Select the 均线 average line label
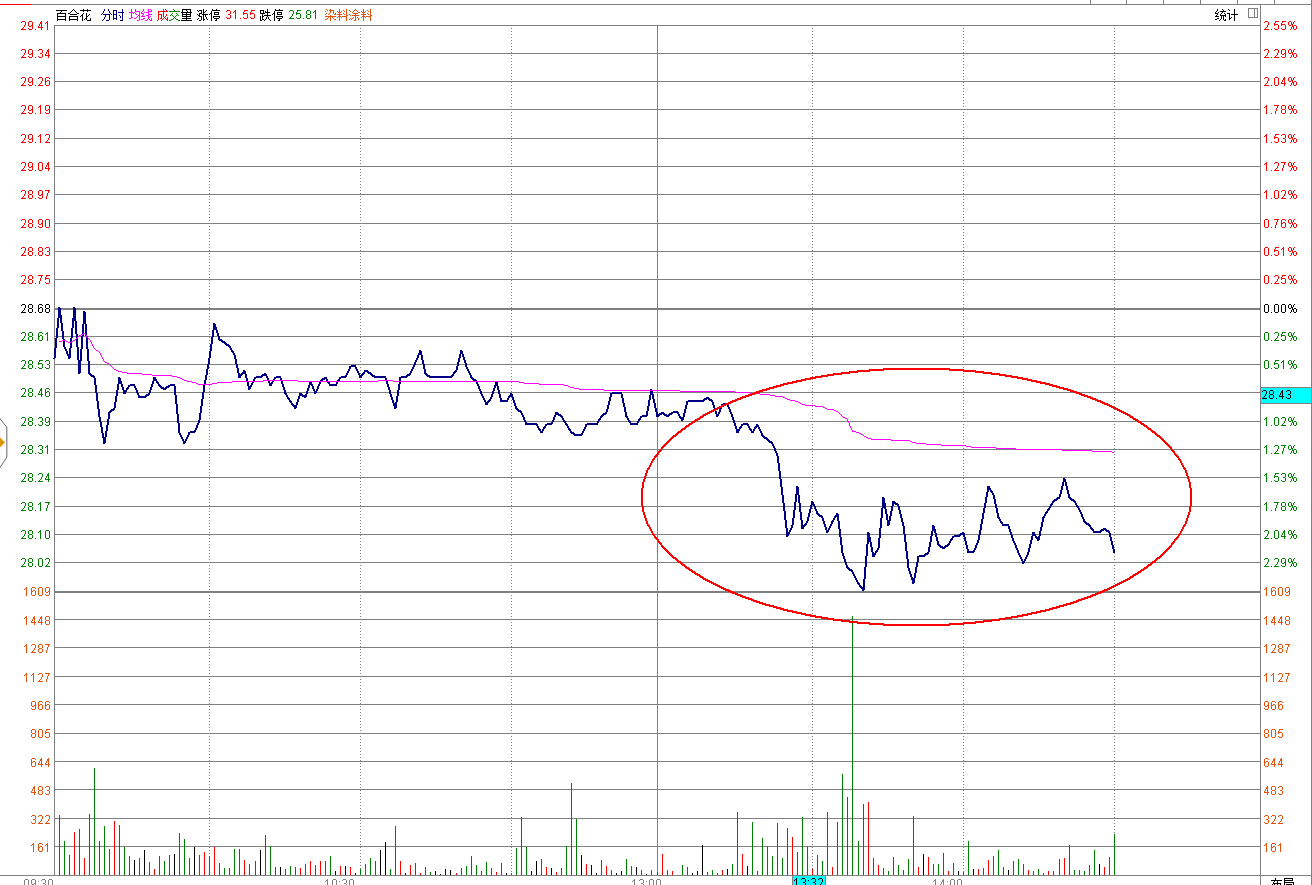The image size is (1312, 885). 140,15
